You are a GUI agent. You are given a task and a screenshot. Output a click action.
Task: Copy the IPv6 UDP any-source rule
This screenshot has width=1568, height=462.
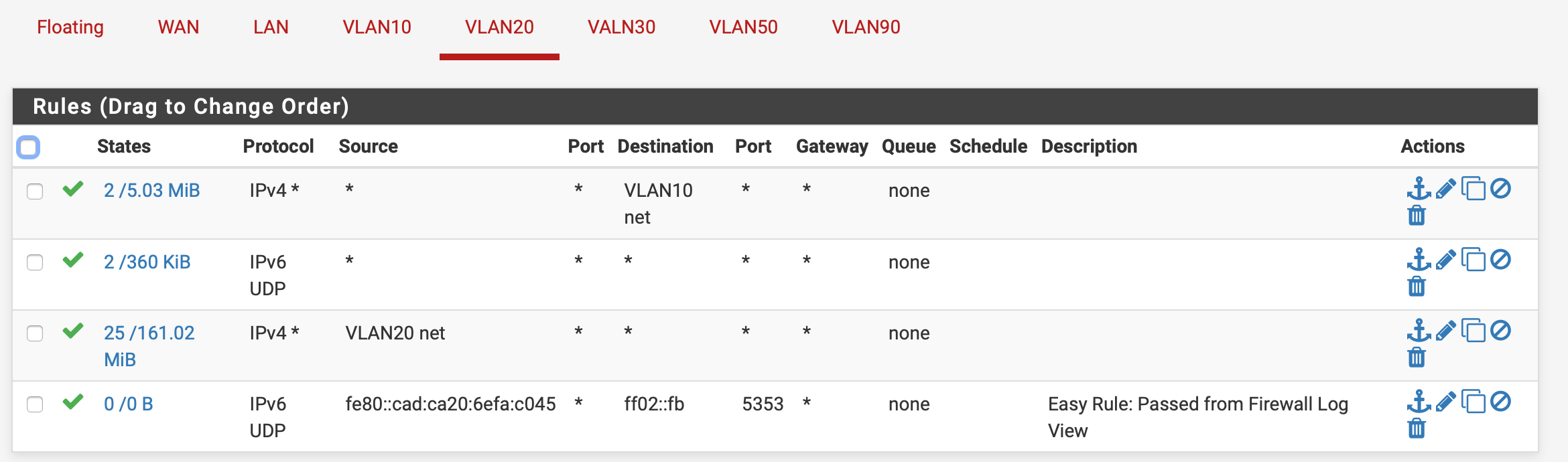1473,260
